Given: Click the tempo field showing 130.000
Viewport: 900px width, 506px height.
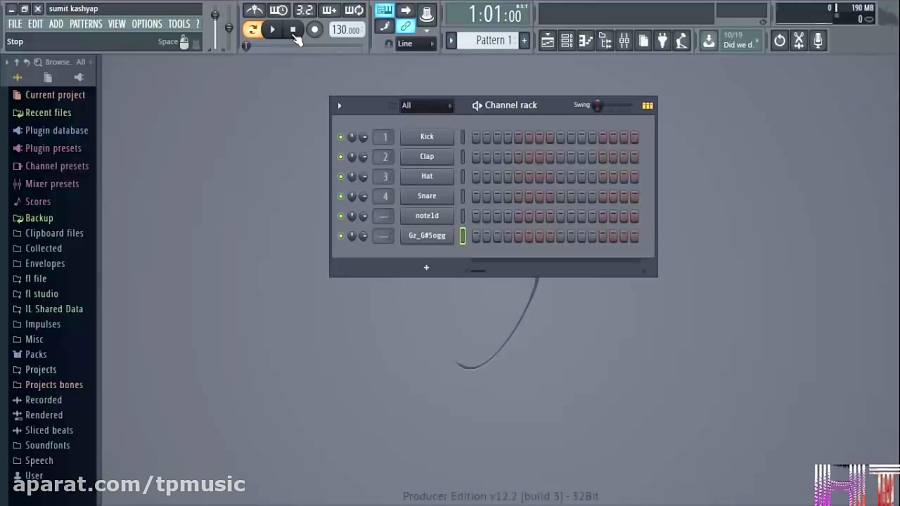Looking at the screenshot, I should (x=347, y=30).
